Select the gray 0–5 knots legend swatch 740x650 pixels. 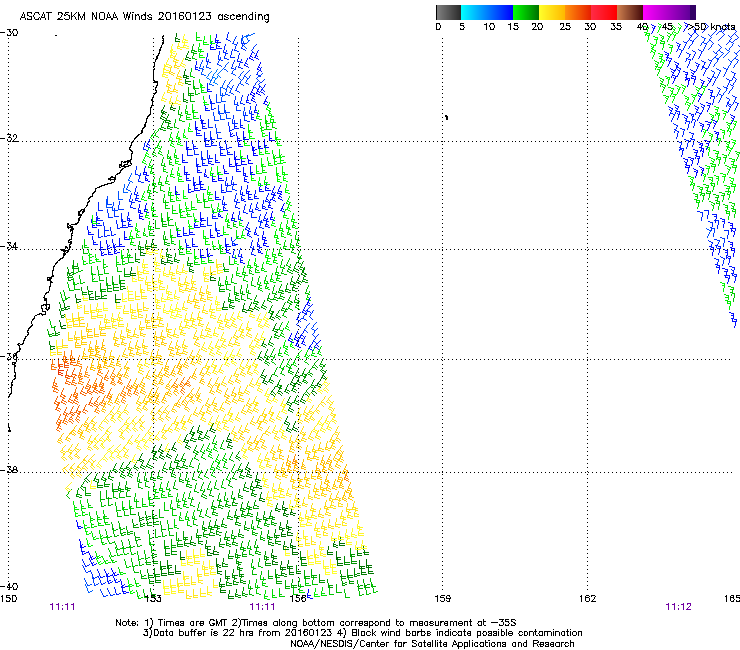click(x=448, y=12)
